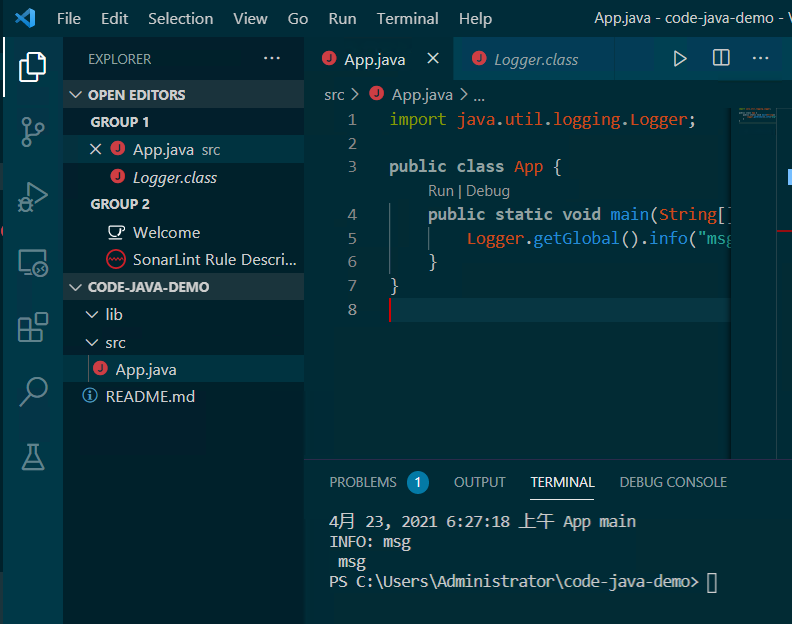Image resolution: width=792 pixels, height=624 pixels.
Task: Click the Debug code lens link
Action: (x=488, y=191)
